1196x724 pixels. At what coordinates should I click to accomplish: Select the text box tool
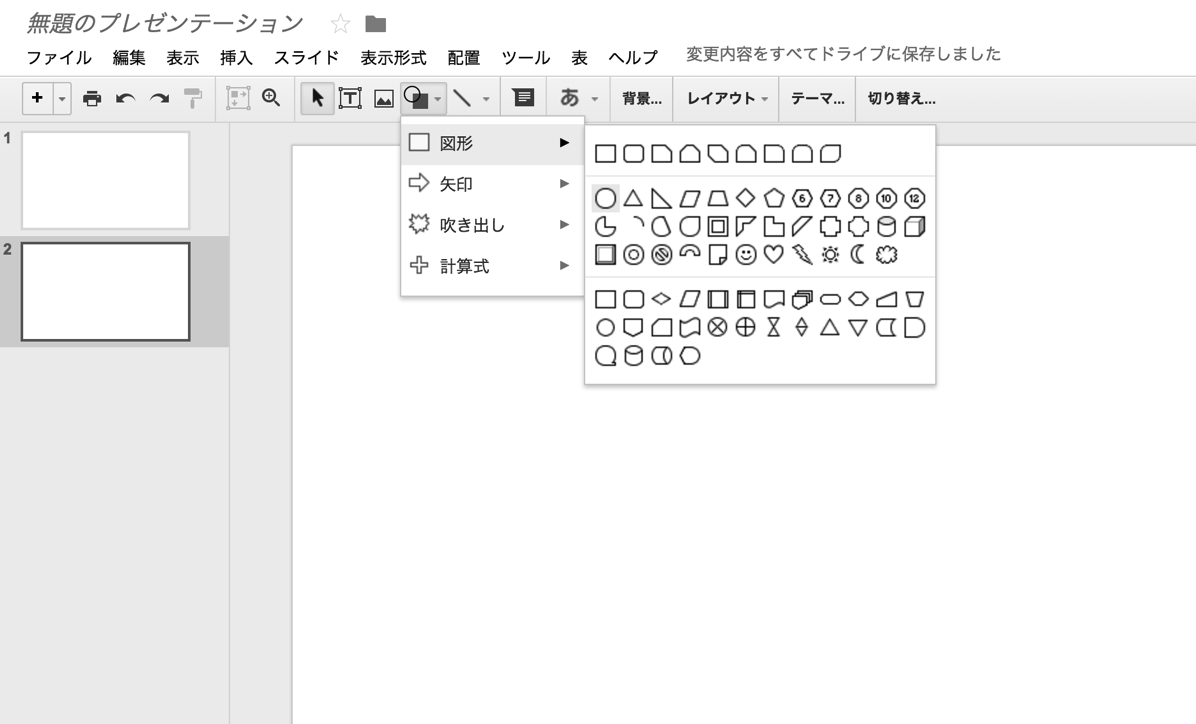(x=351, y=97)
